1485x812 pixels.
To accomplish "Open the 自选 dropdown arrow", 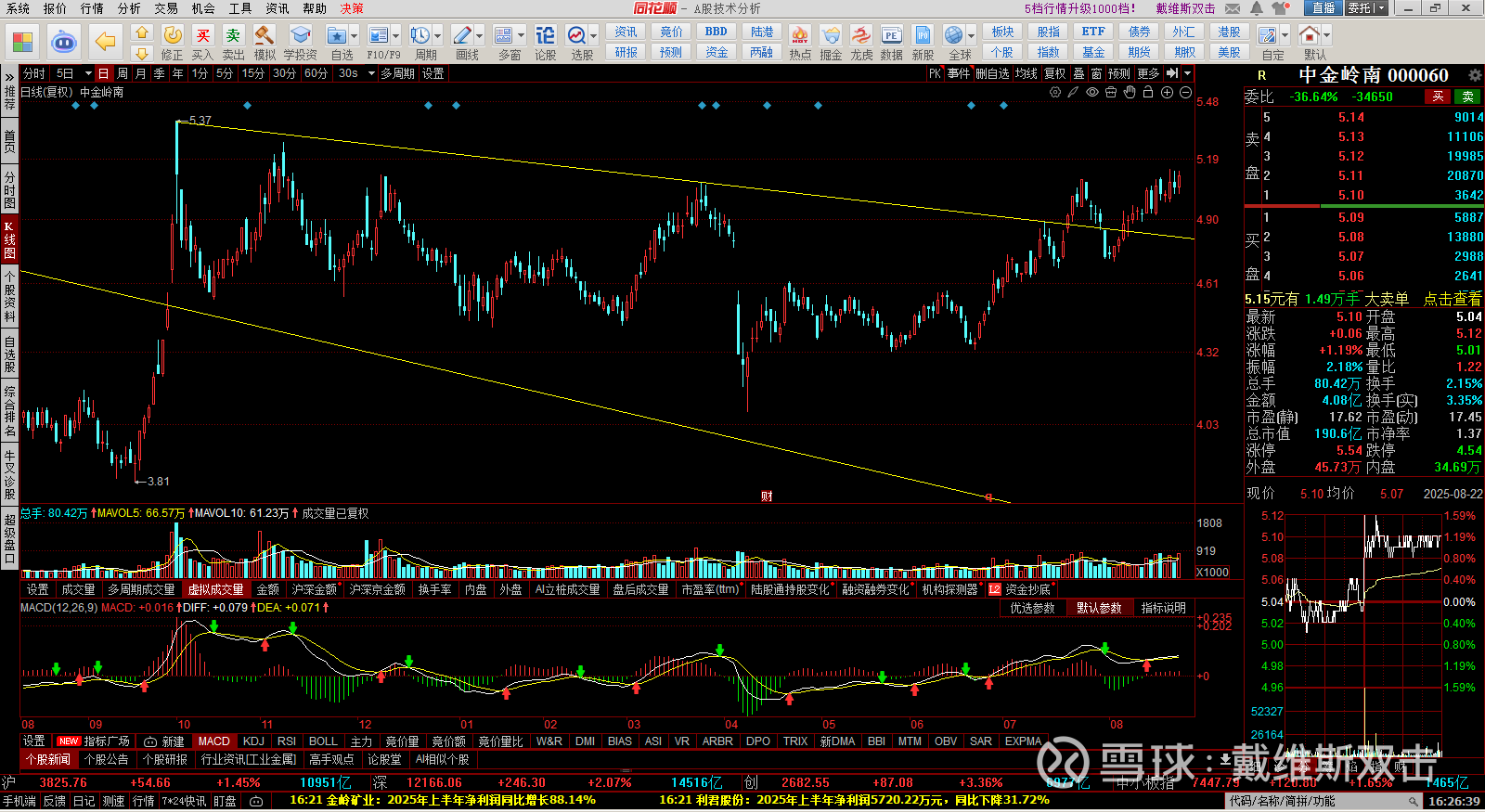I will [x=354, y=36].
